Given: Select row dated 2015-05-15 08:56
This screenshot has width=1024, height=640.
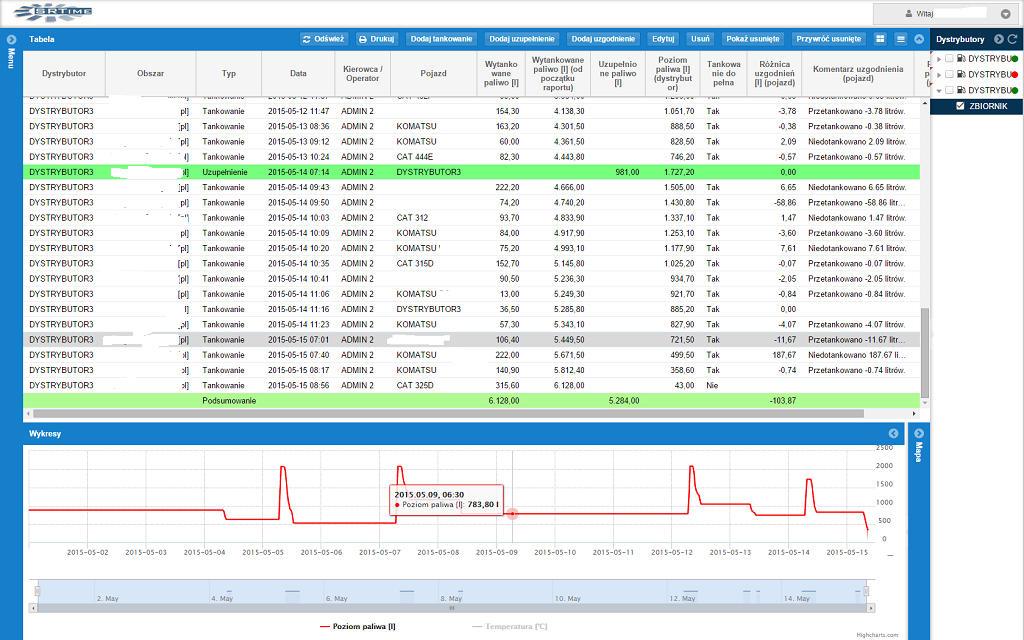Looking at the screenshot, I should [x=472, y=386].
